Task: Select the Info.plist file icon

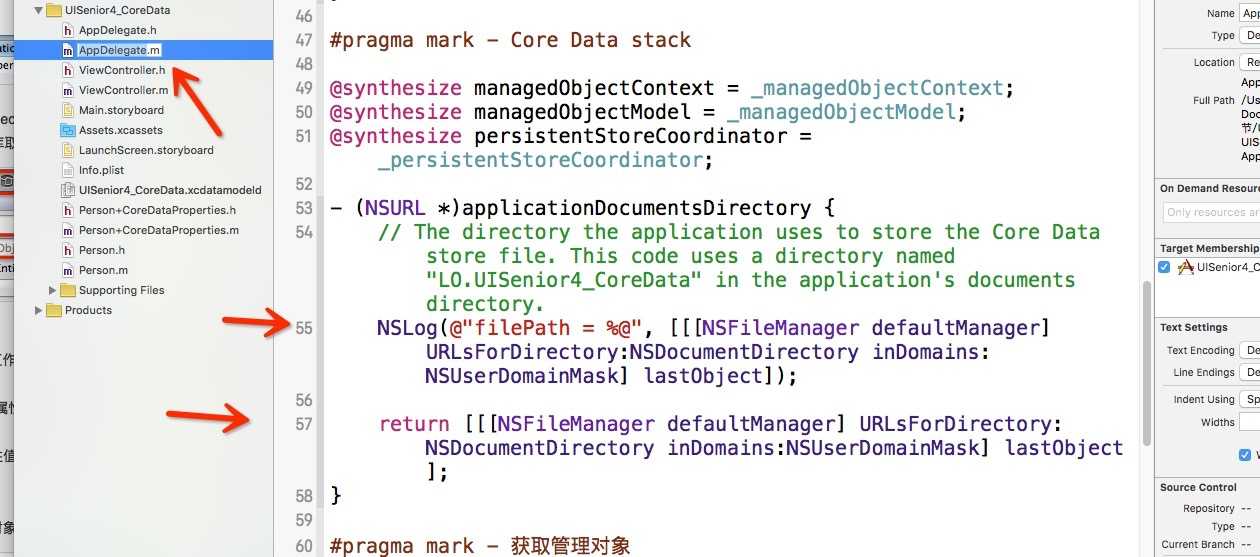Action: tap(68, 170)
